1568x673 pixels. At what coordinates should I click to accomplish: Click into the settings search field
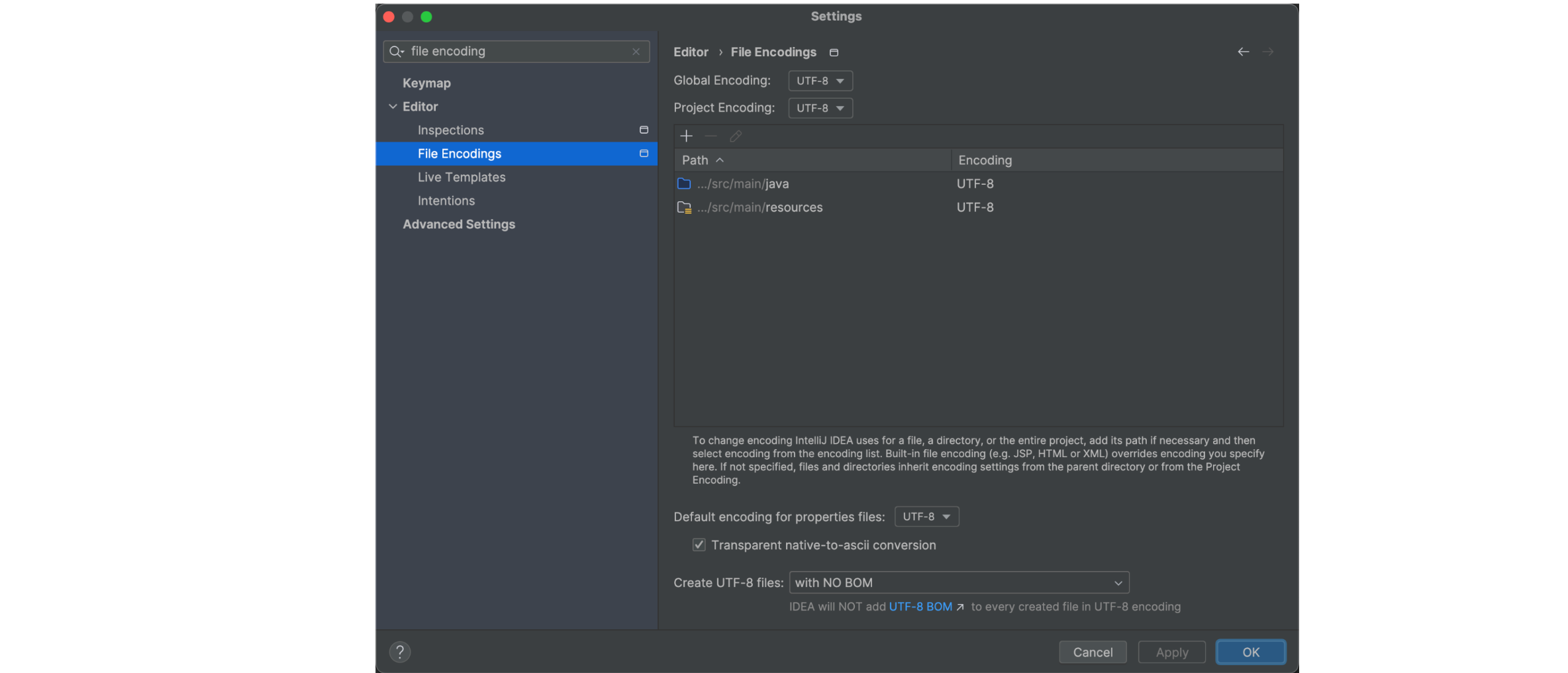[516, 52]
